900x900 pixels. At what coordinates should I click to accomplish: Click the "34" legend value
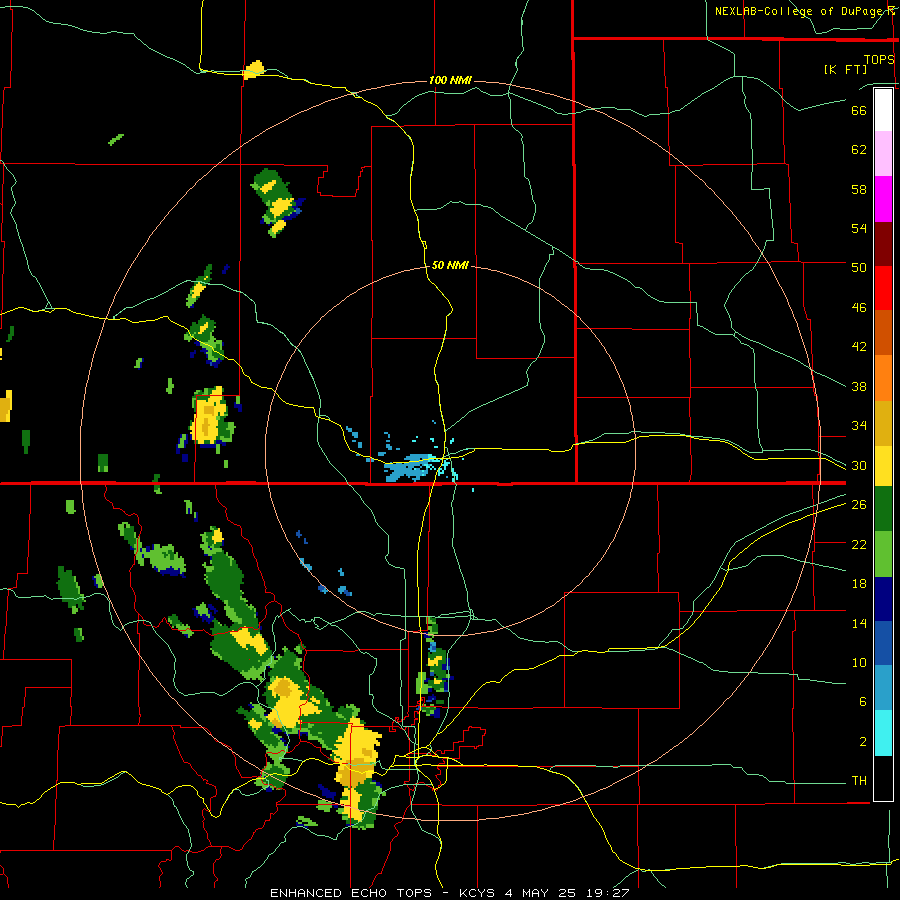(859, 425)
